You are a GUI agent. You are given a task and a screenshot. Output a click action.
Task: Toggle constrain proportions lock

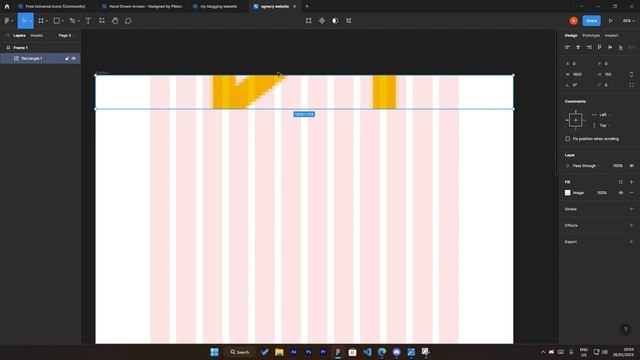point(631,74)
